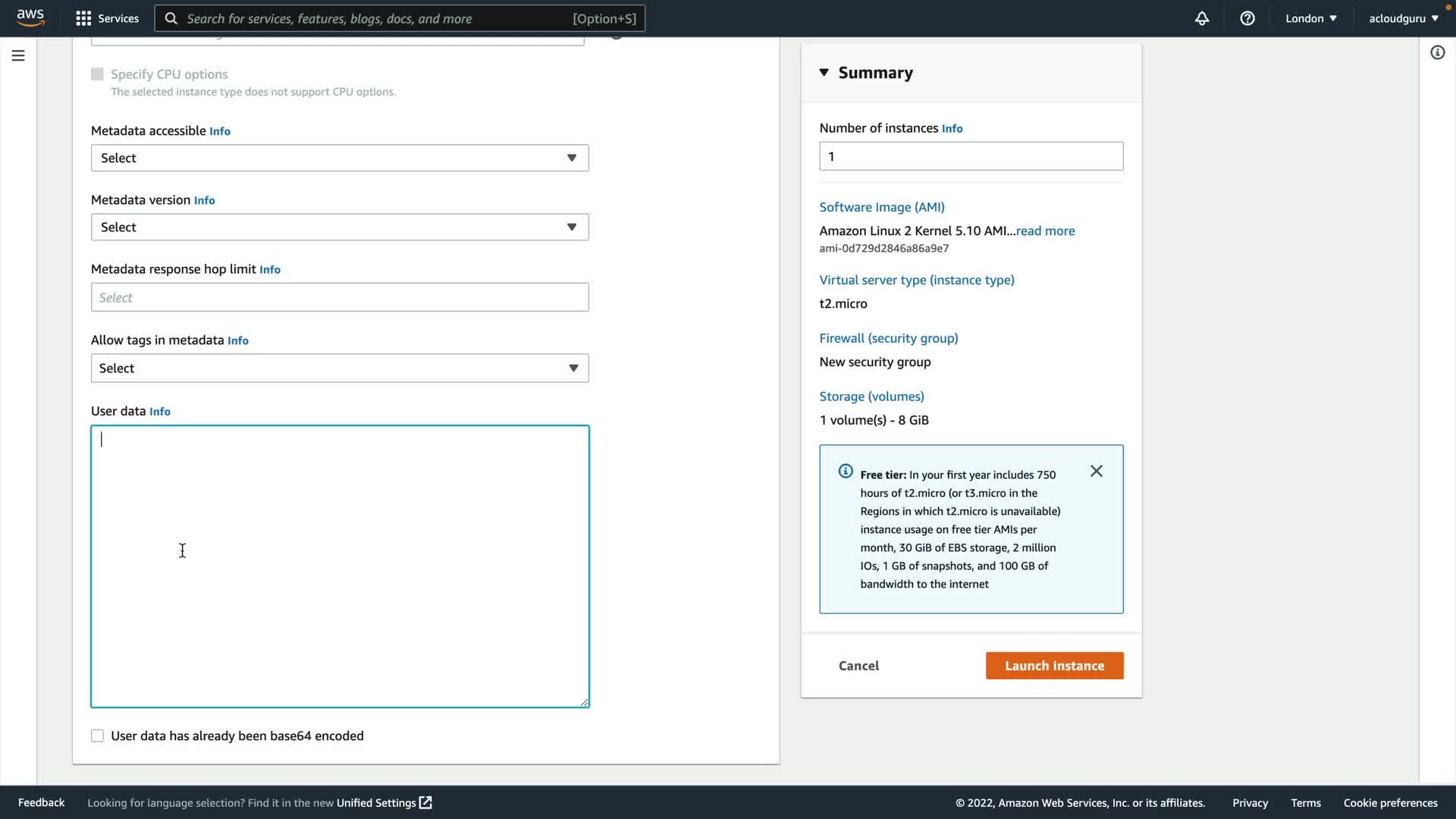The width and height of the screenshot is (1456, 819).
Task: Open the Metadata version dropdown
Action: [340, 227]
